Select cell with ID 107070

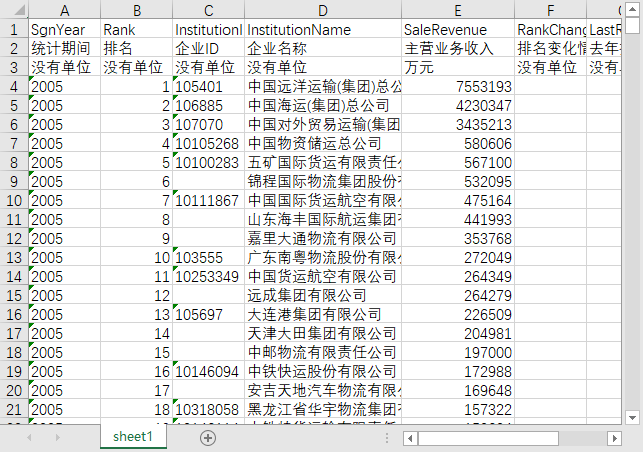[208, 124]
